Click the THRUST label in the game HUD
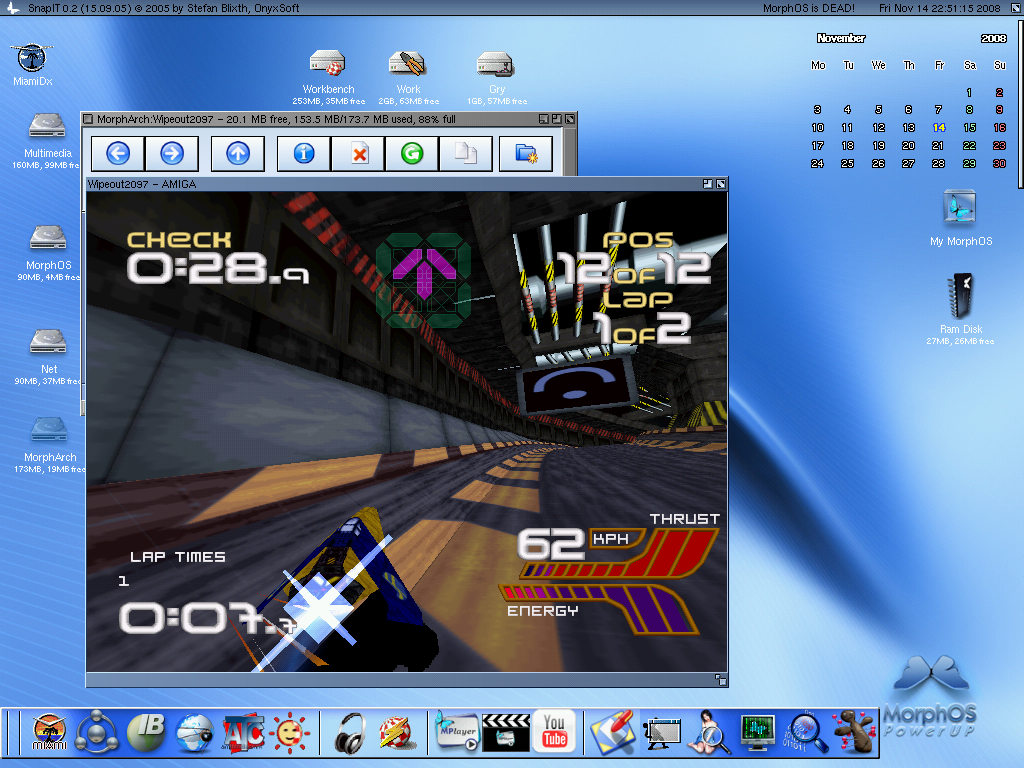This screenshot has height=768, width=1024. click(x=684, y=519)
